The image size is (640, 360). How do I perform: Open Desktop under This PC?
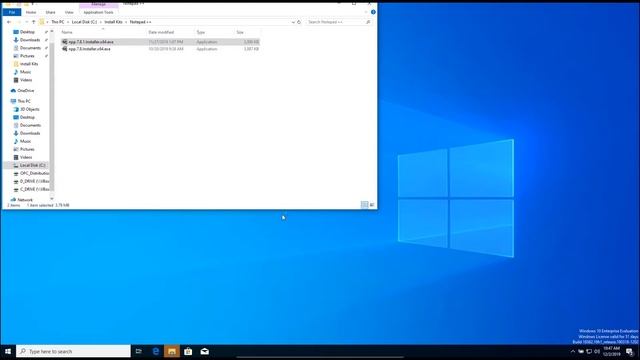pos(27,117)
